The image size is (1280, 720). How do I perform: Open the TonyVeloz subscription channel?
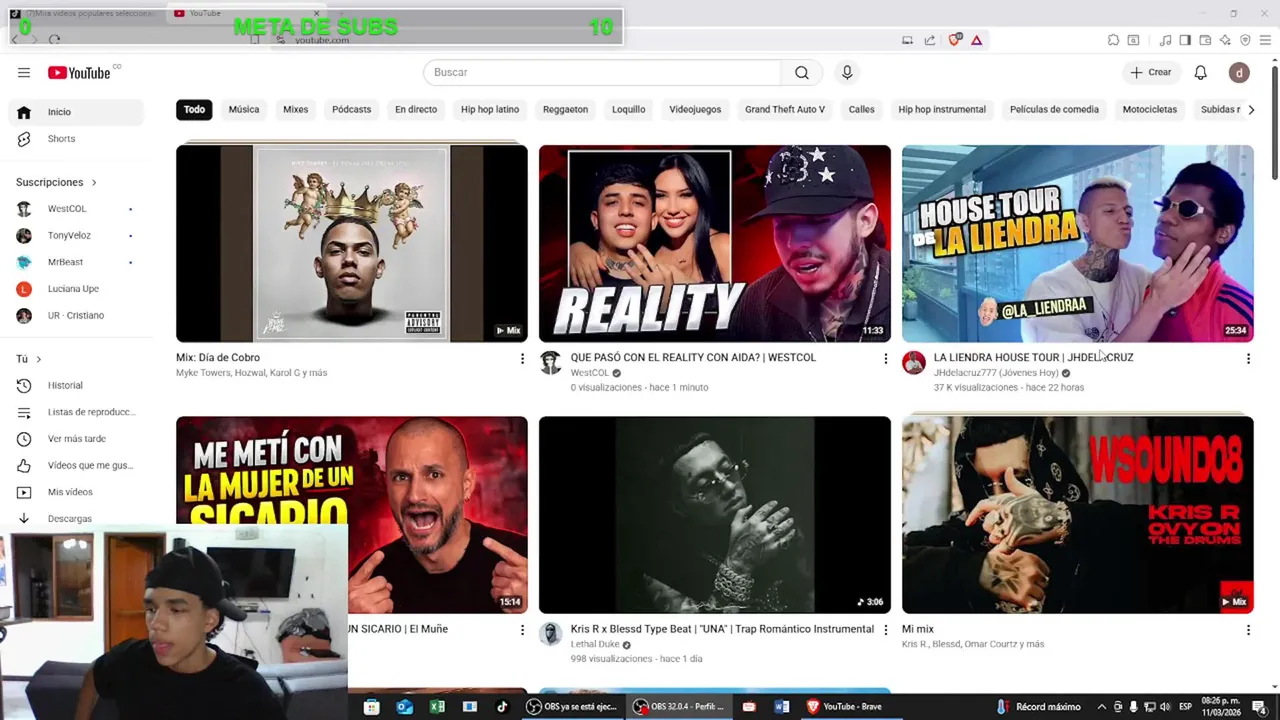pyautogui.click(x=76, y=236)
